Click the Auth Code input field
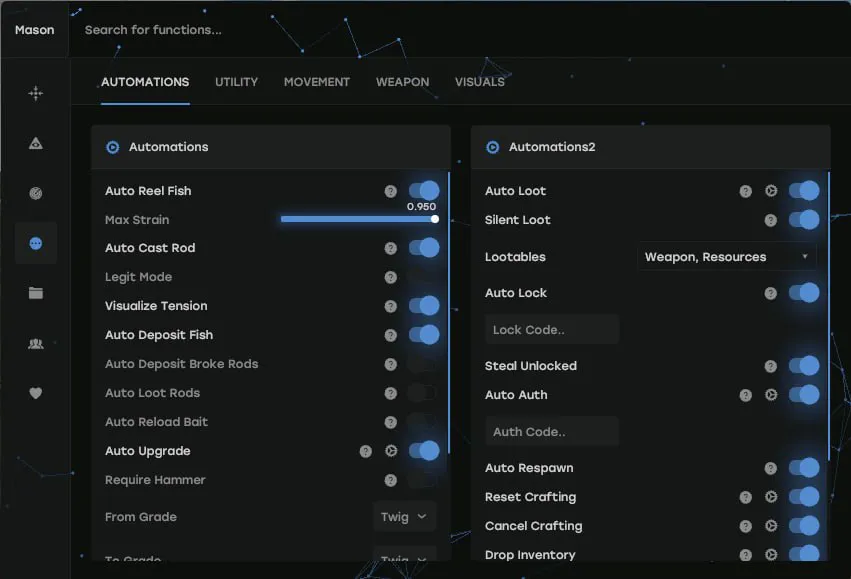This screenshot has height=579, width=851. pos(552,431)
